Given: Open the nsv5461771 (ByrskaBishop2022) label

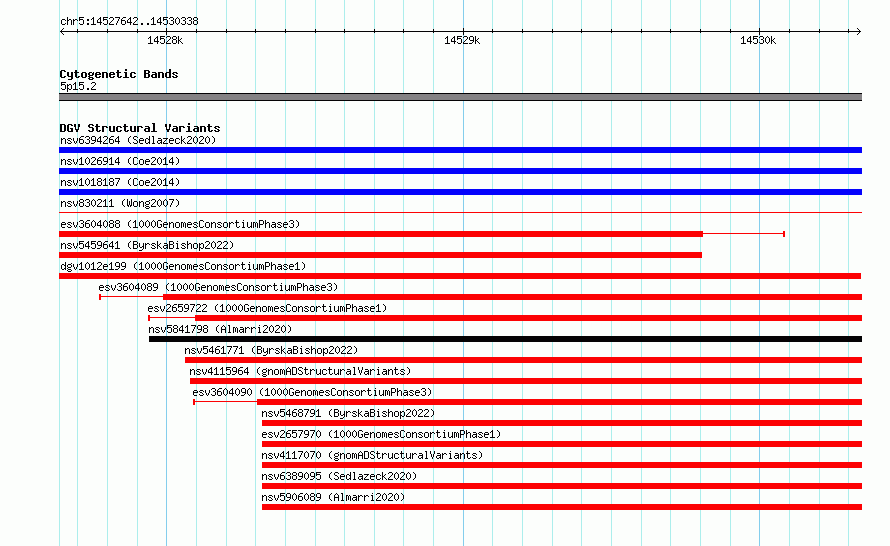Looking at the screenshot, I should coord(271,350).
